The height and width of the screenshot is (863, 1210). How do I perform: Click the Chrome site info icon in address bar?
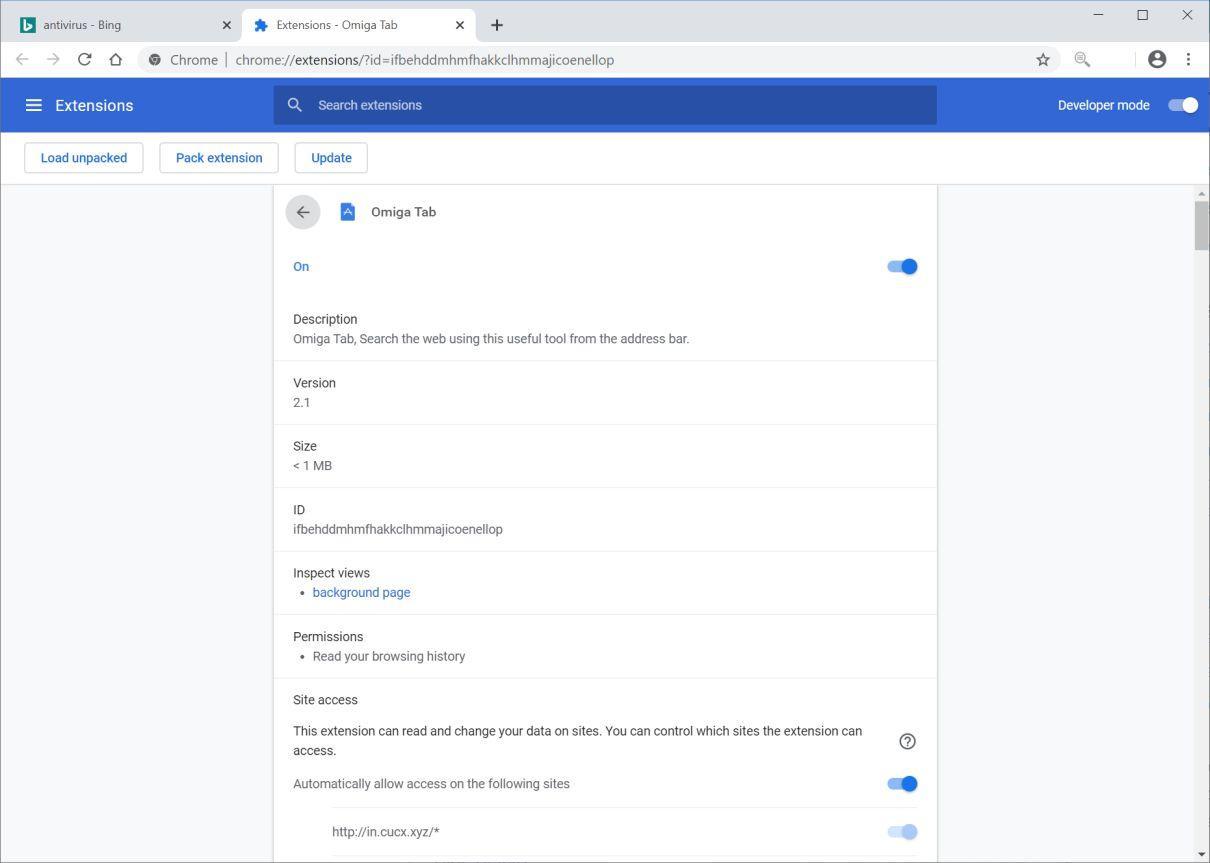pyautogui.click(x=155, y=60)
